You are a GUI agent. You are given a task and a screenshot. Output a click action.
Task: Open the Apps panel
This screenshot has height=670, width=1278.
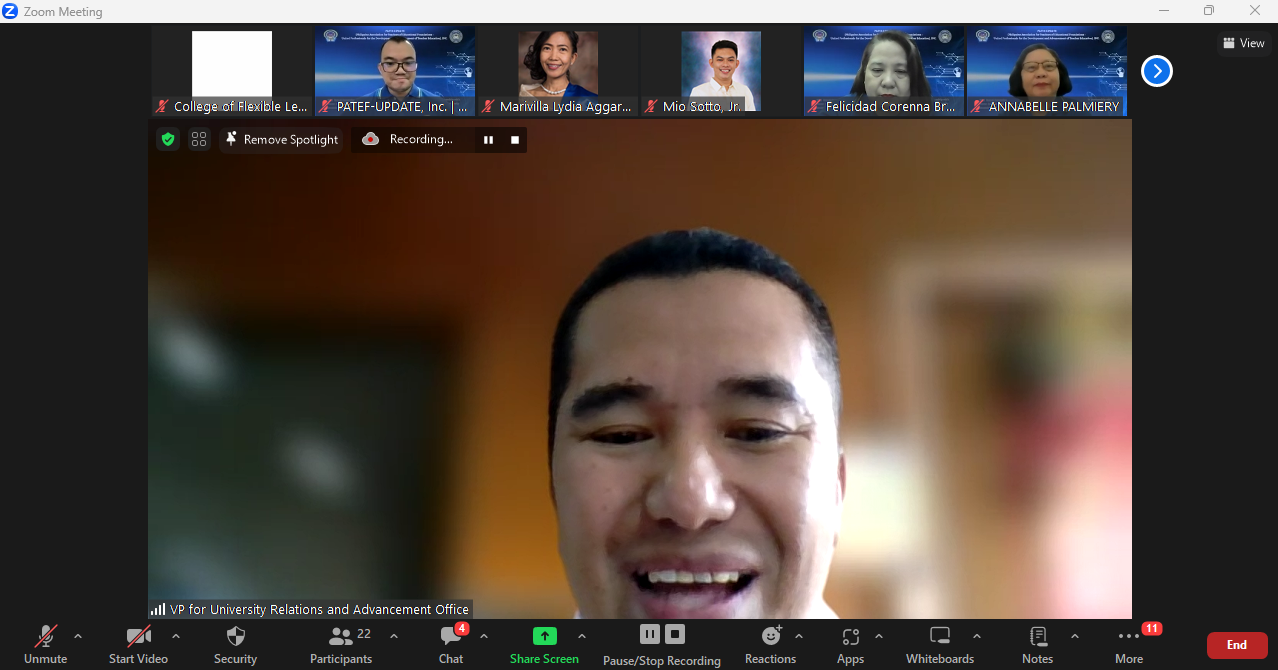point(850,644)
